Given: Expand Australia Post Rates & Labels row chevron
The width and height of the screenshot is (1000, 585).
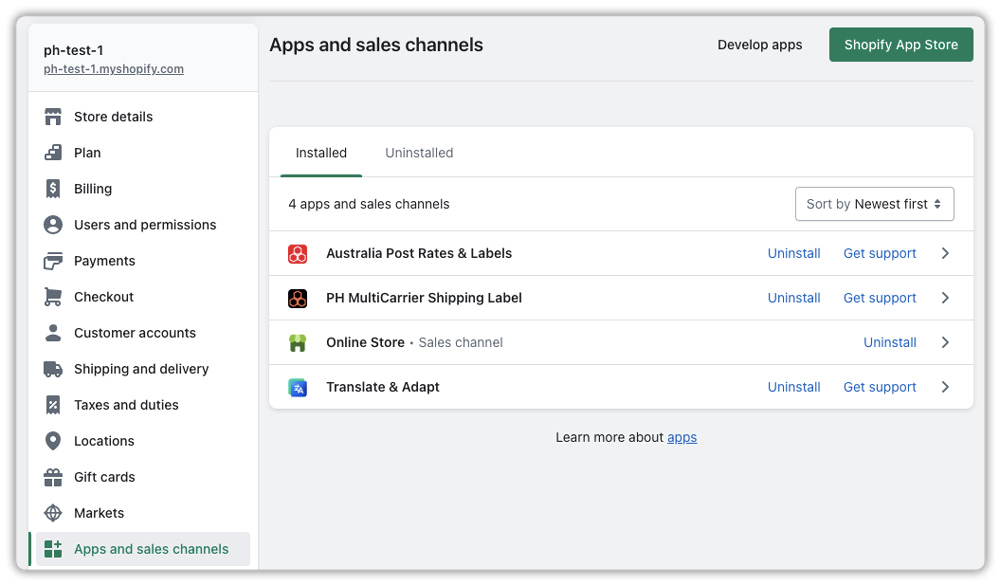Looking at the screenshot, I should [945, 253].
